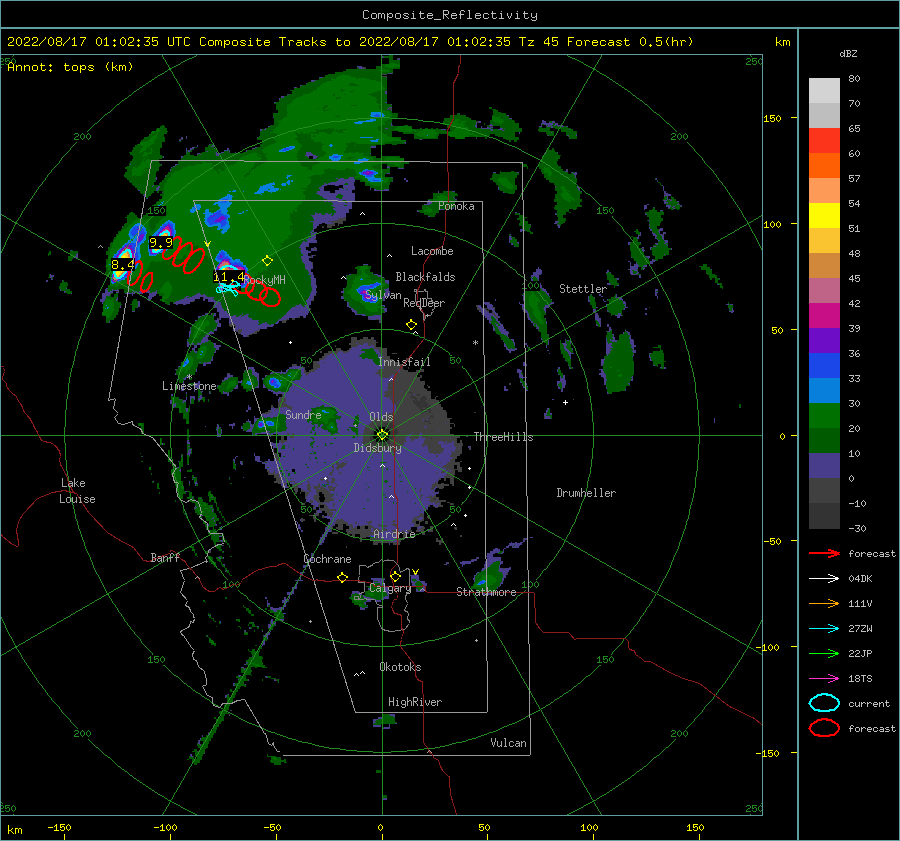Viewport: 900px width, 841px height.
Task: Click the light gray swatch between 80 and 70 dBZ
Action: [x=824, y=91]
